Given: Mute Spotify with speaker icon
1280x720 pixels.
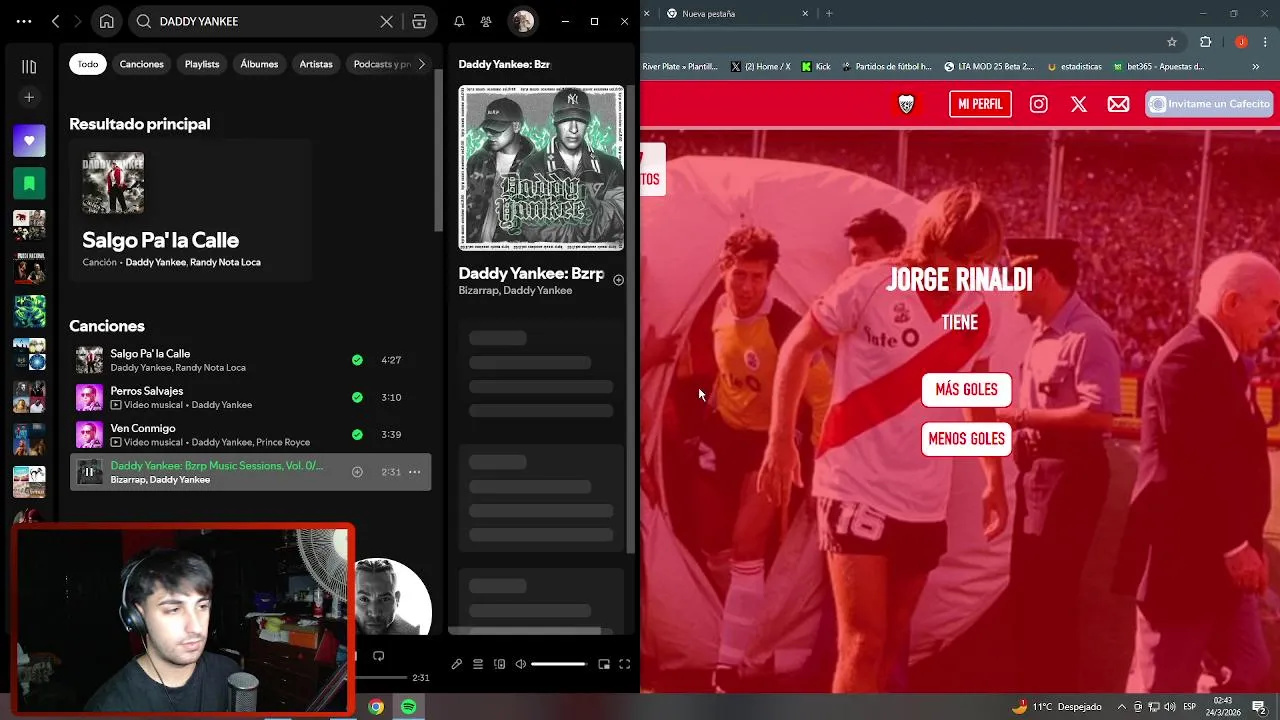Looking at the screenshot, I should coord(520,664).
